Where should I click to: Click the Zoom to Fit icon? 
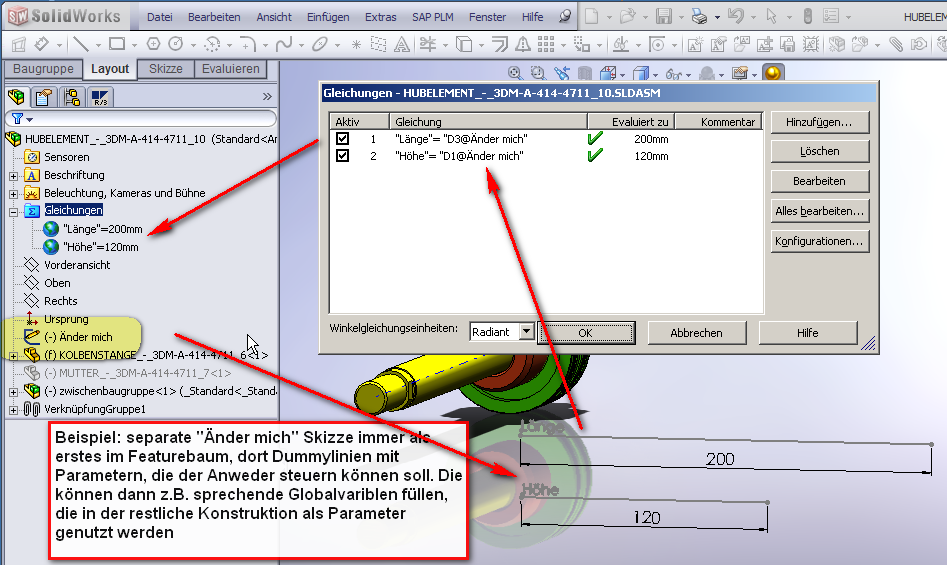(x=515, y=74)
